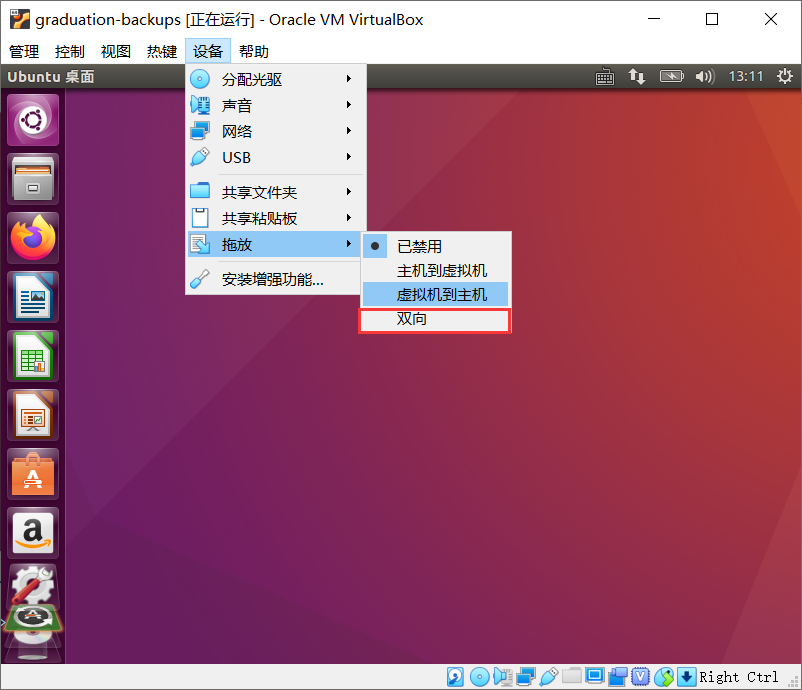
Task: Open the Ubuntu Dash launcher
Action: click(x=33, y=120)
